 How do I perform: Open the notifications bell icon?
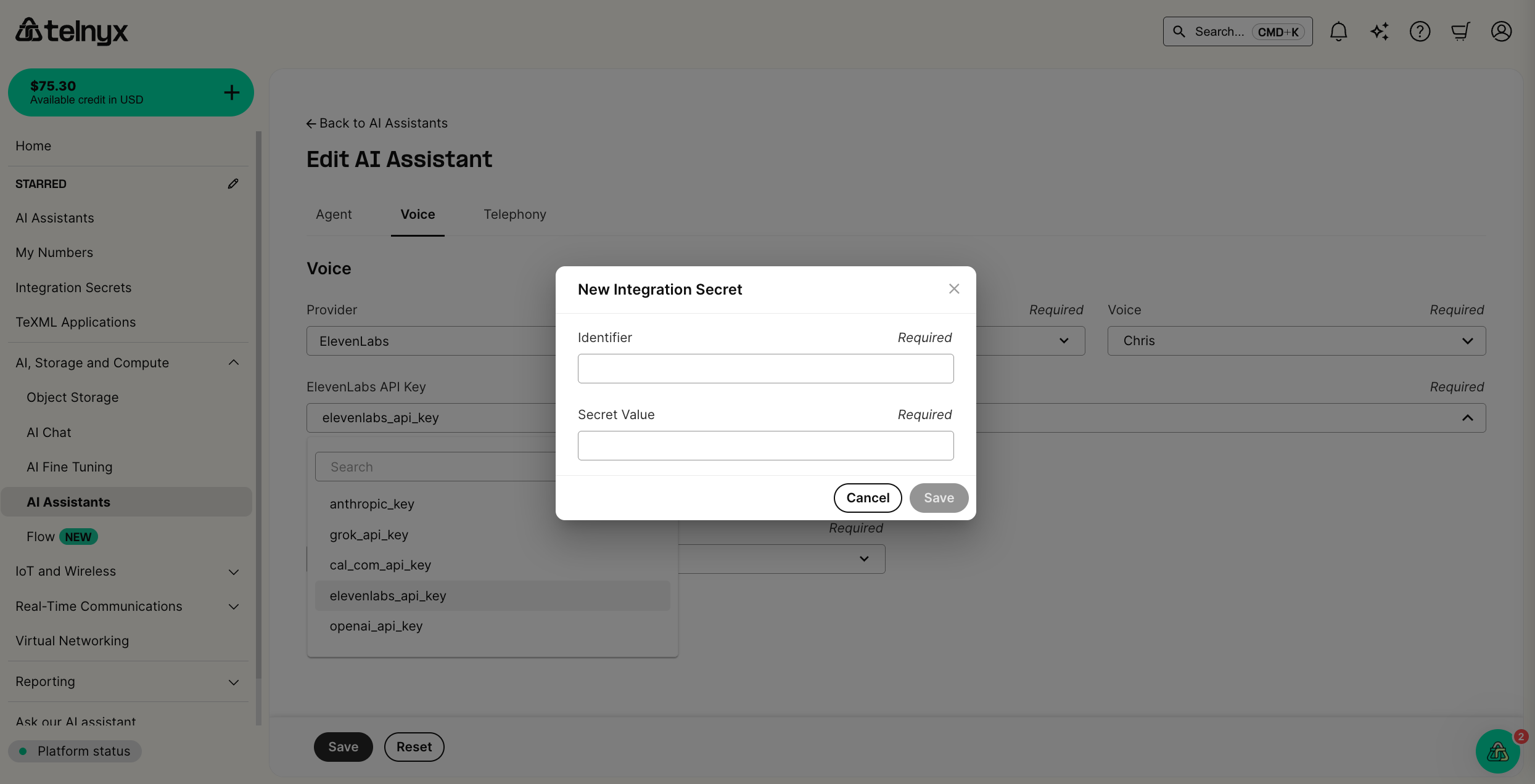(1338, 31)
